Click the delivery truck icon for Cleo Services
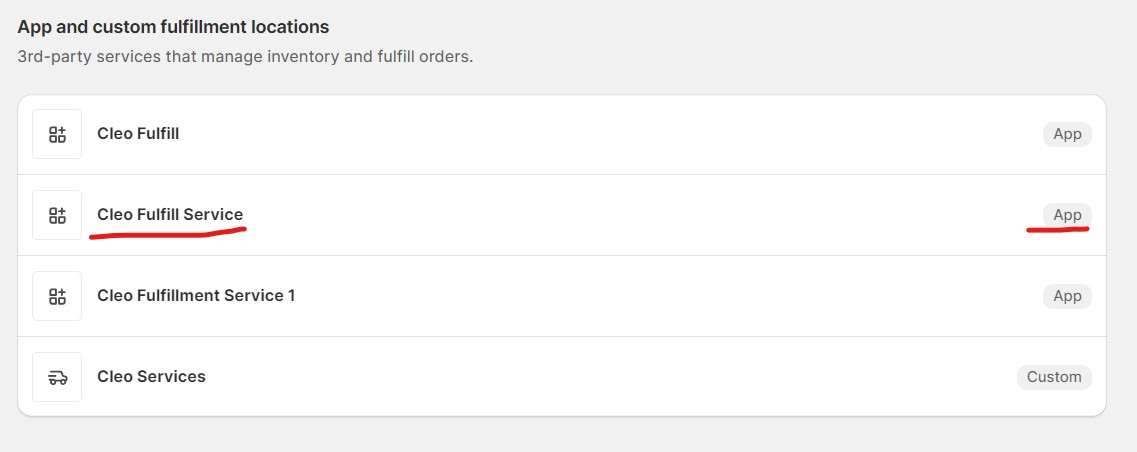 pyautogui.click(x=57, y=377)
